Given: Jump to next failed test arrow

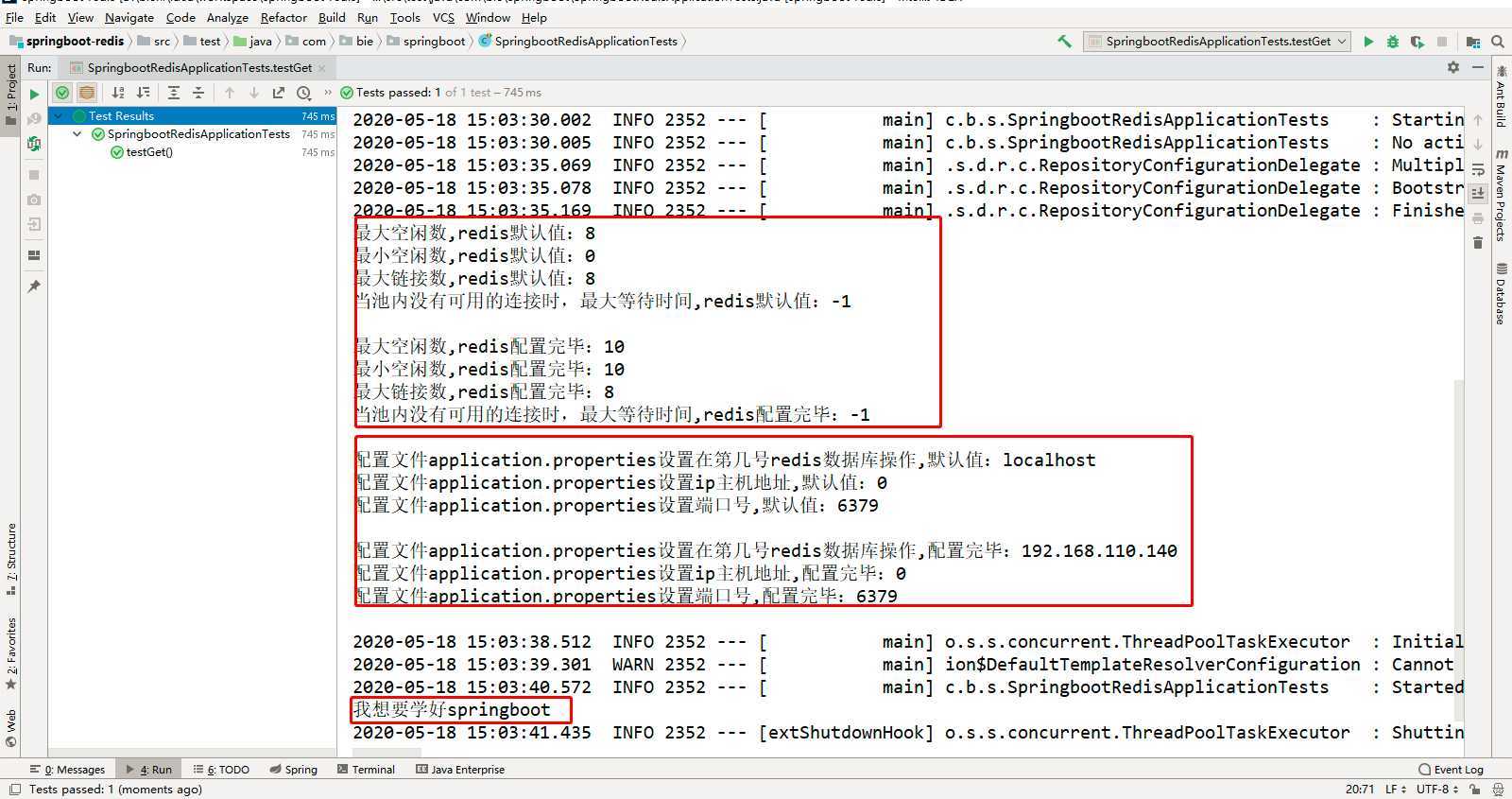Looking at the screenshot, I should point(254,93).
